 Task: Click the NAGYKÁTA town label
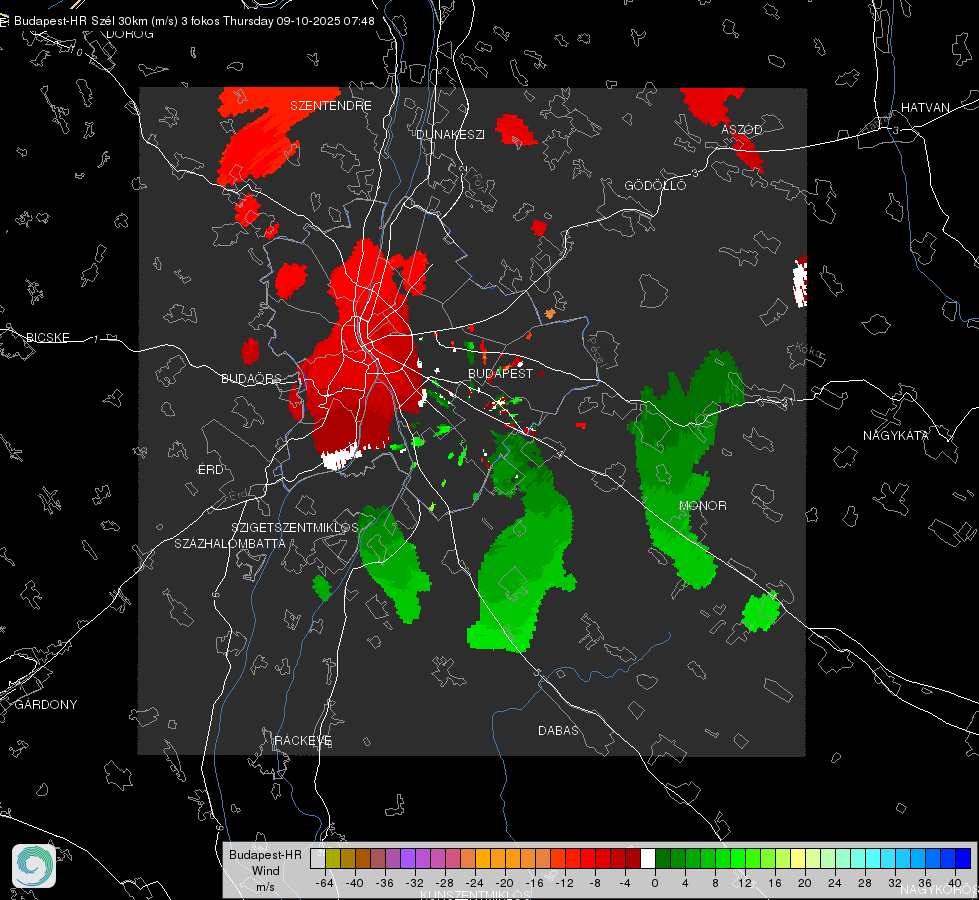pyautogui.click(x=895, y=435)
